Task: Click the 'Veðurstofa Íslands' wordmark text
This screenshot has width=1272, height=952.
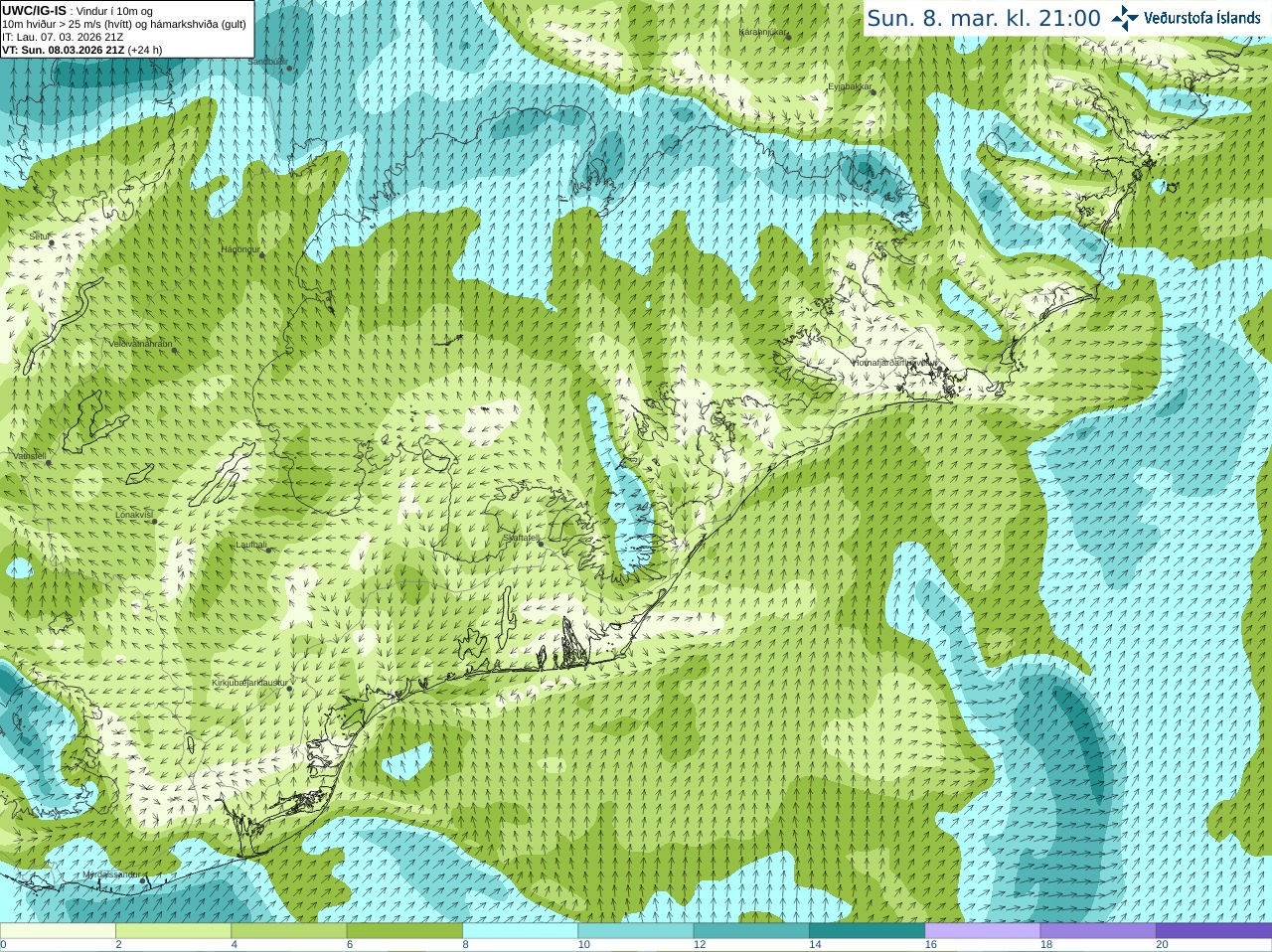Action: [x=1201, y=18]
